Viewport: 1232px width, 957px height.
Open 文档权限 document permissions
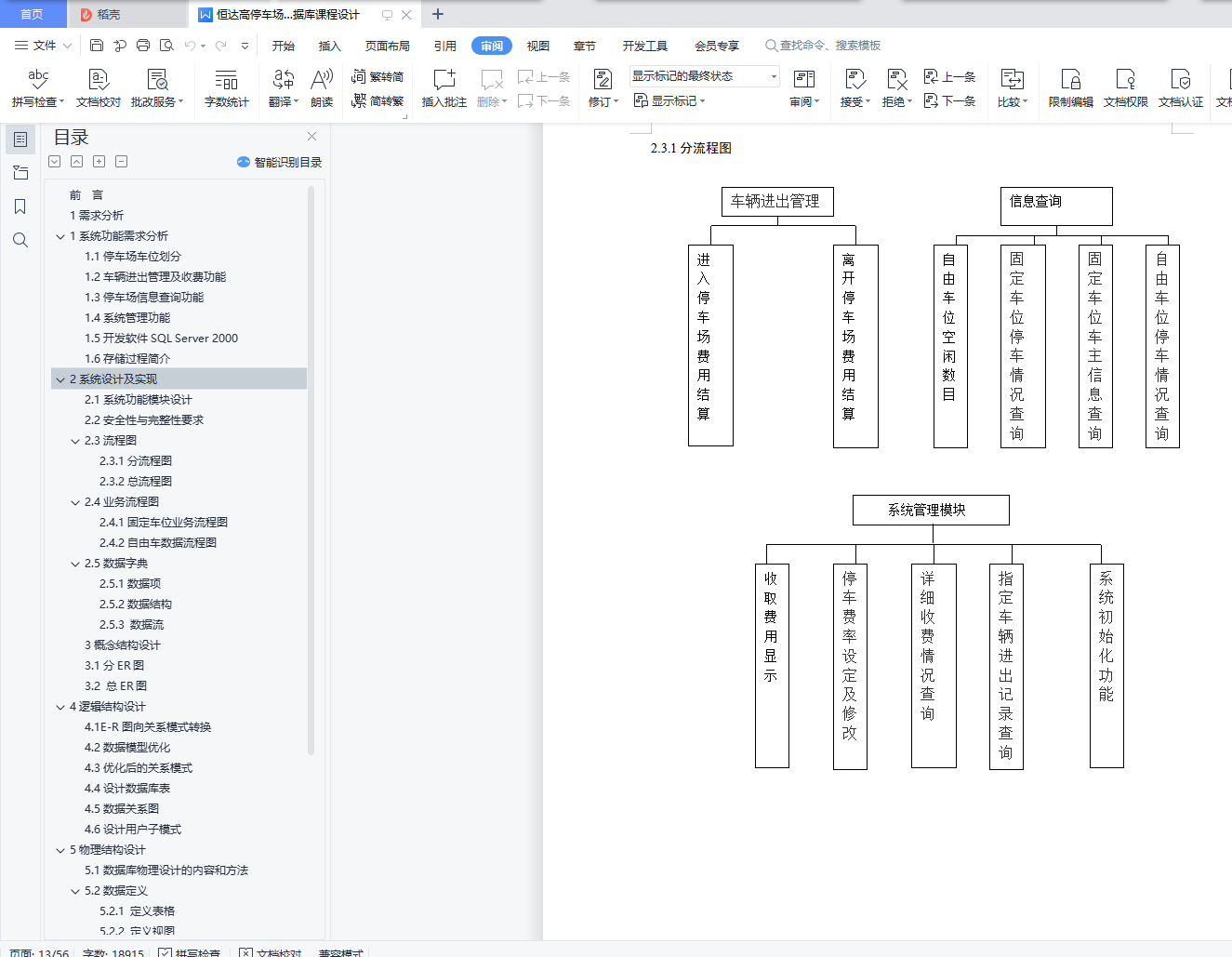pos(1126,88)
